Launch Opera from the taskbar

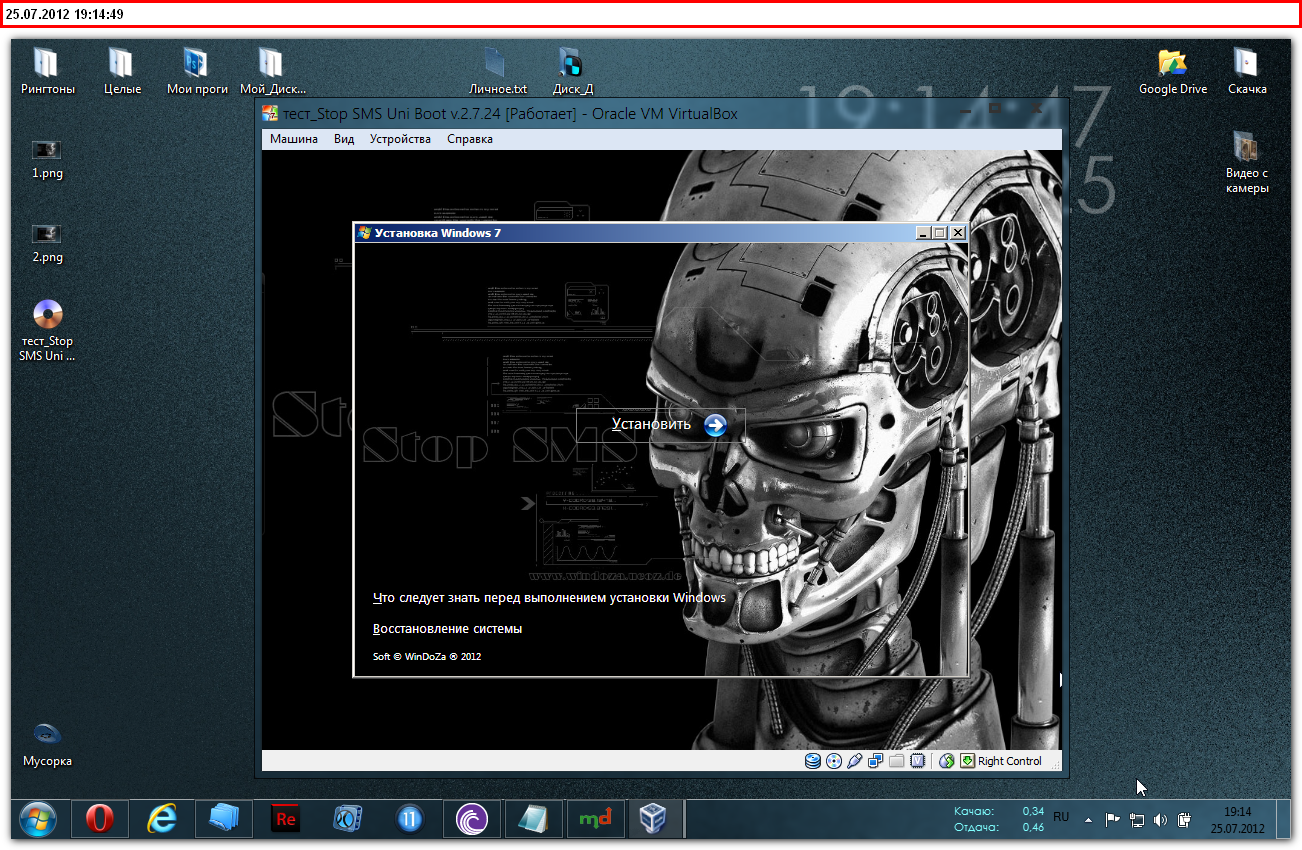[99, 820]
